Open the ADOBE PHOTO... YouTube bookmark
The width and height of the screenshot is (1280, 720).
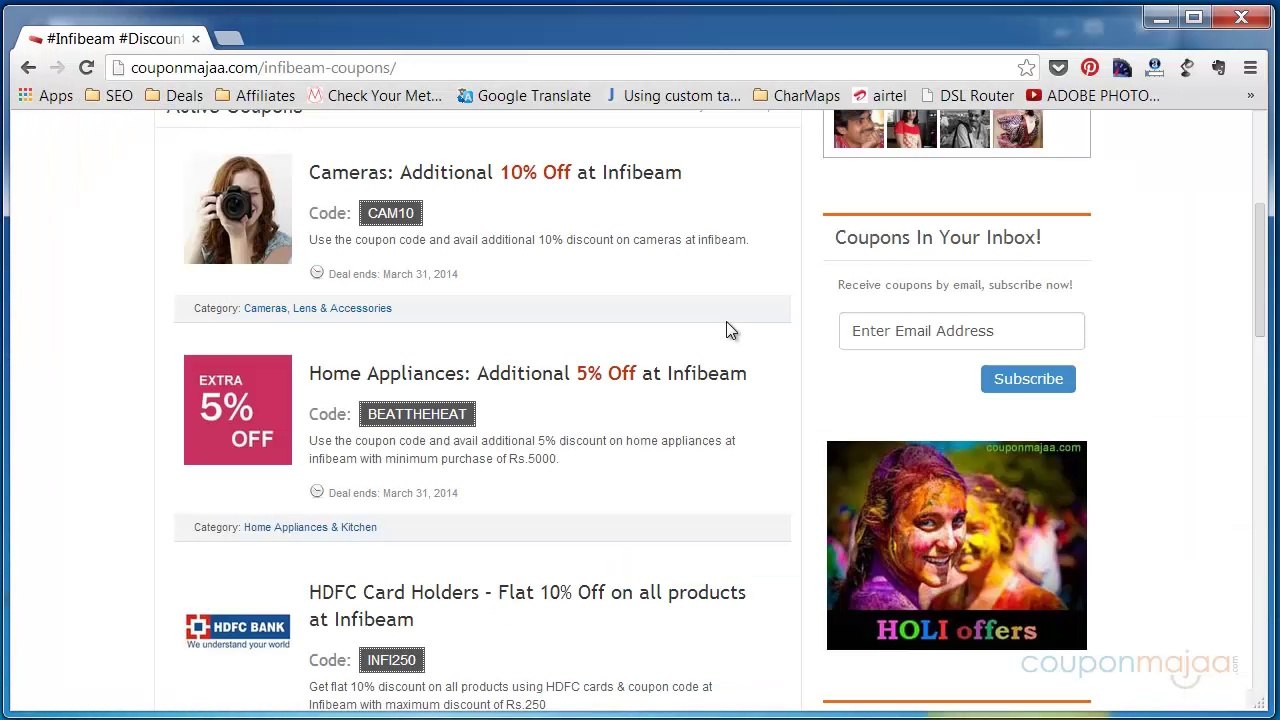click(1093, 96)
